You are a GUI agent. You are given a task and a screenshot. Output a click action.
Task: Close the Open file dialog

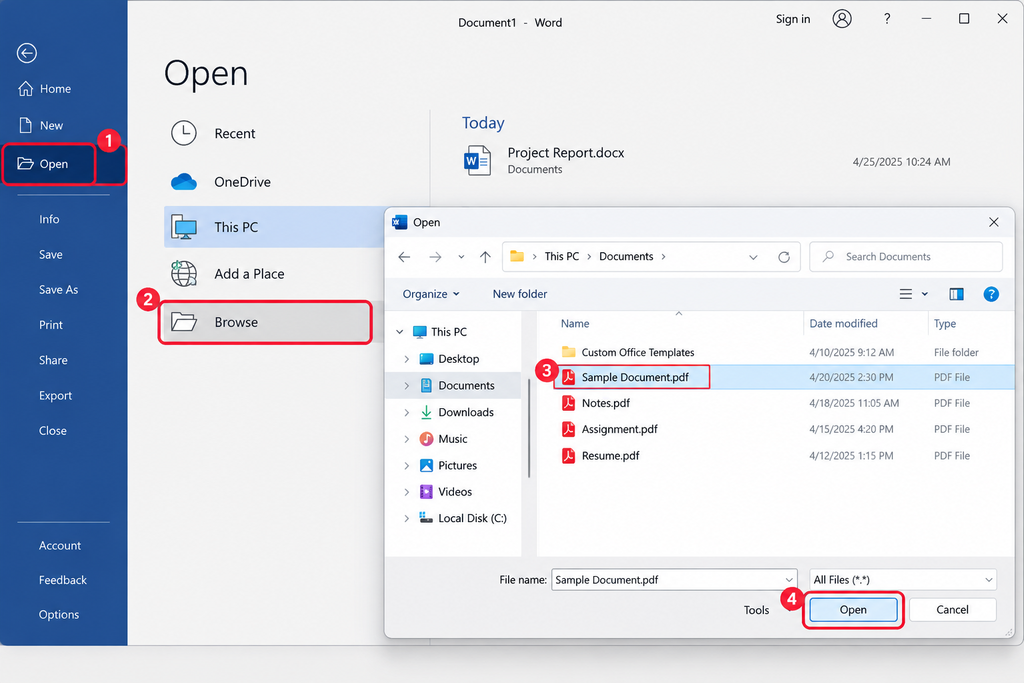pos(993,222)
